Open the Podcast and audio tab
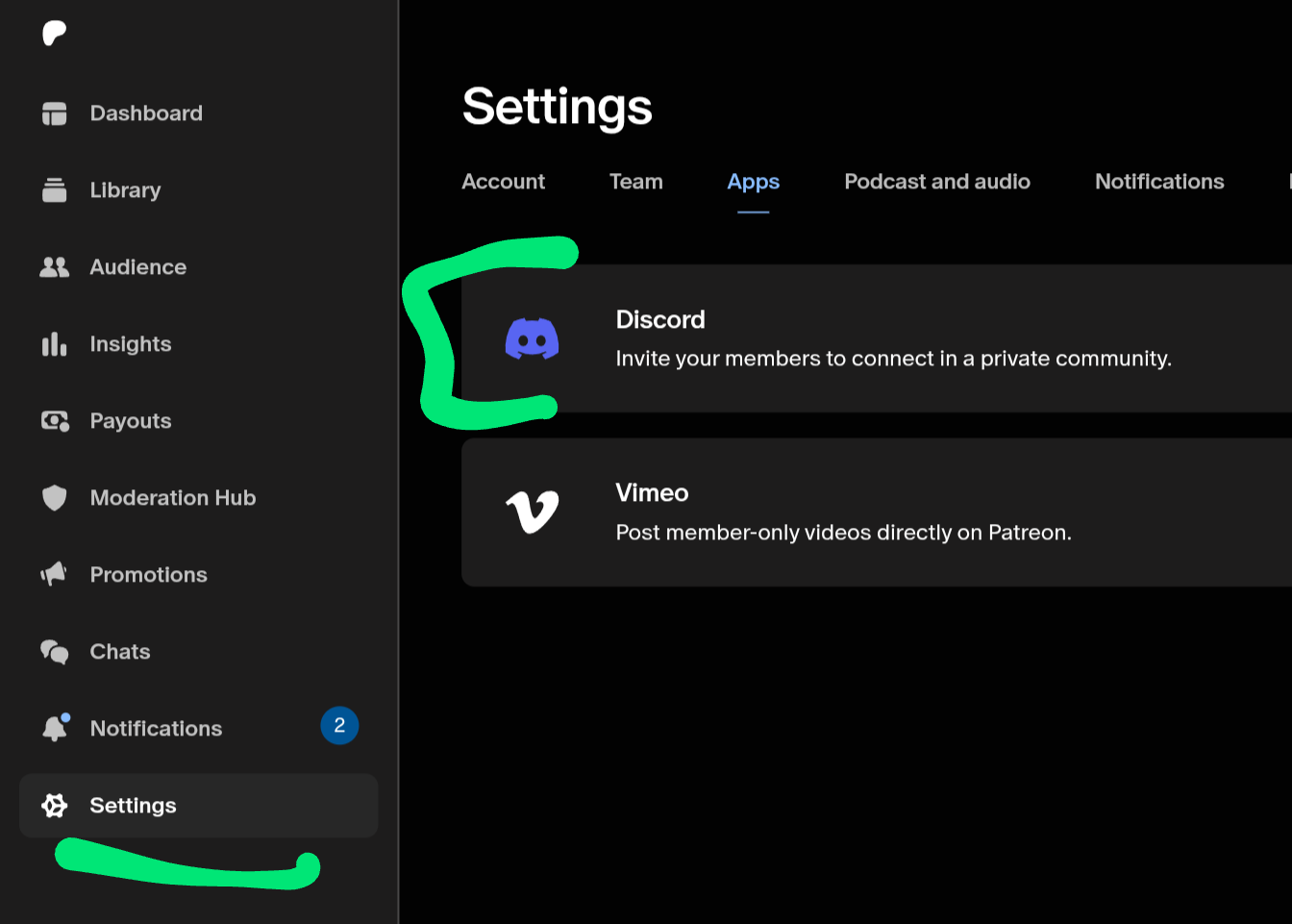 [937, 182]
